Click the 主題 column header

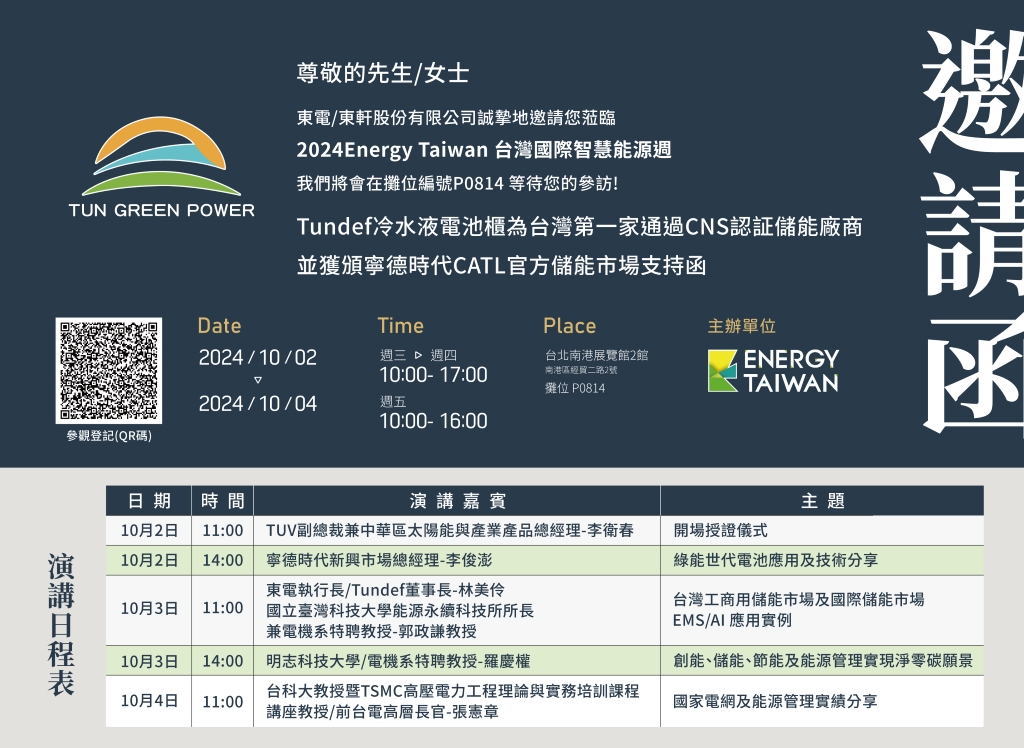point(822,501)
